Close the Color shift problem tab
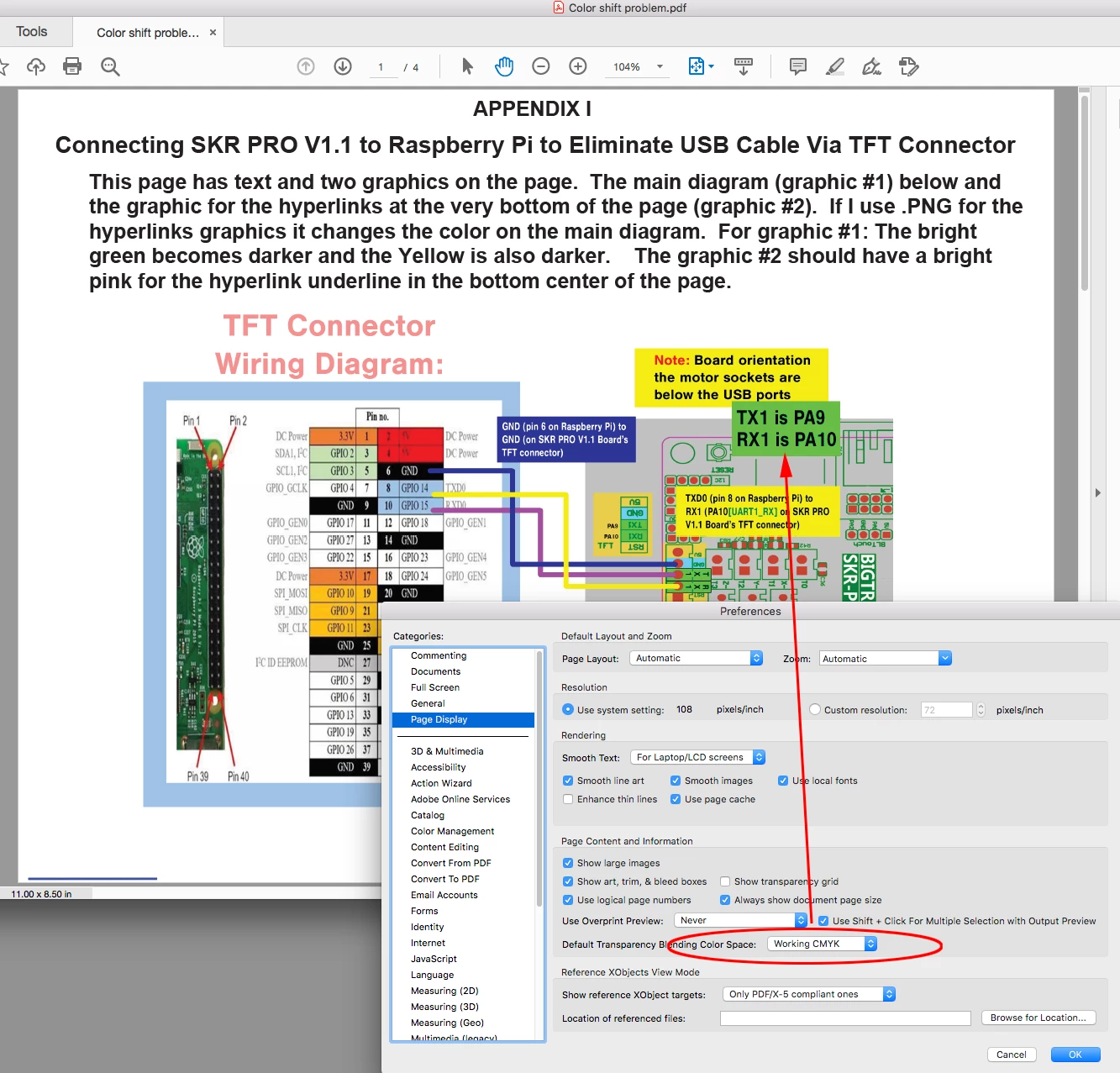 coord(213,33)
